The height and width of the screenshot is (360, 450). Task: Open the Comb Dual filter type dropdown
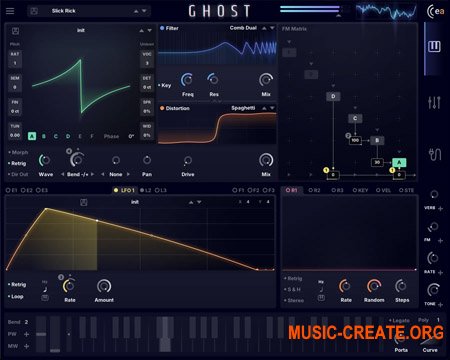pos(272,28)
